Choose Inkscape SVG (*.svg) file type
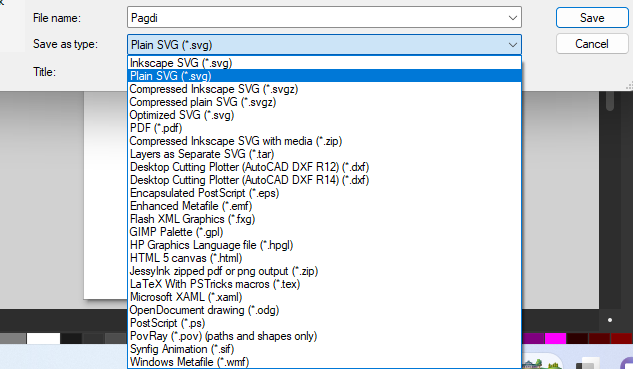Screen dimensions: 633x369 pyautogui.click(x=324, y=63)
